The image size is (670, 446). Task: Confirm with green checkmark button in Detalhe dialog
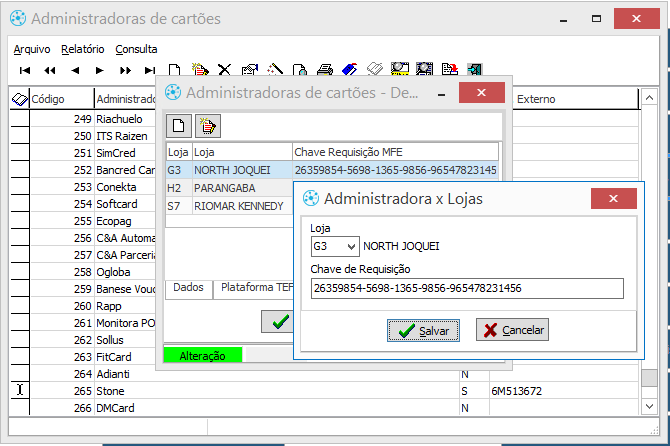tap(278, 321)
